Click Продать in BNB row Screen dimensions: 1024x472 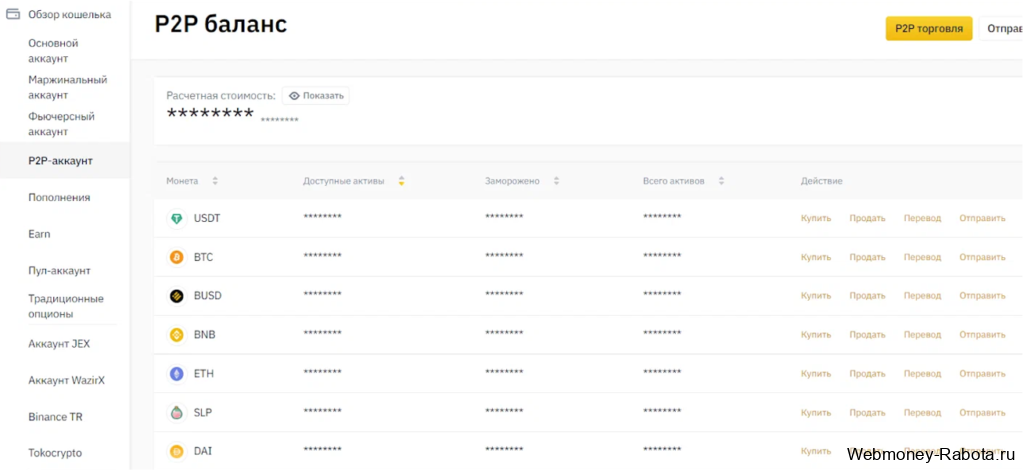click(x=867, y=334)
